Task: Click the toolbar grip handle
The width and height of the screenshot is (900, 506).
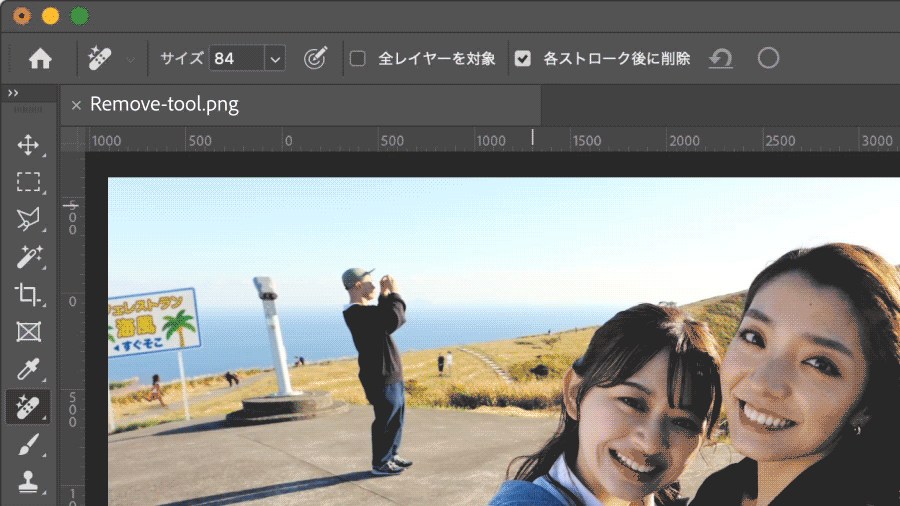Action: tap(28, 110)
